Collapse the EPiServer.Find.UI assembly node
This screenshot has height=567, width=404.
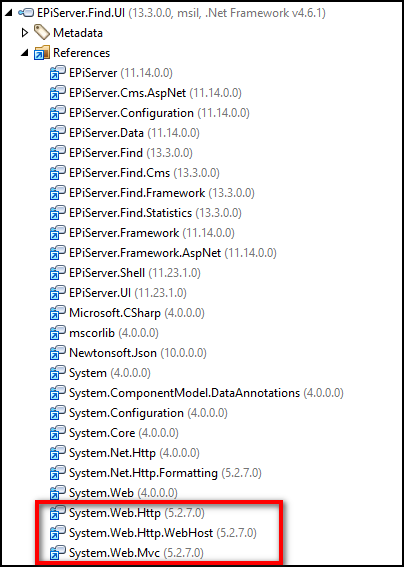(x=9, y=13)
